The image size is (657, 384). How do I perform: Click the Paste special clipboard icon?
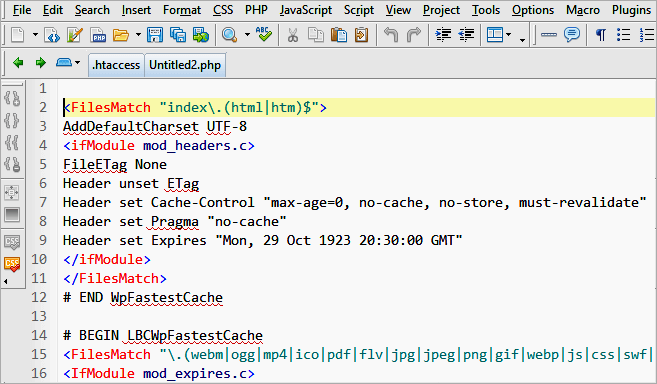pyautogui.click(x=361, y=35)
